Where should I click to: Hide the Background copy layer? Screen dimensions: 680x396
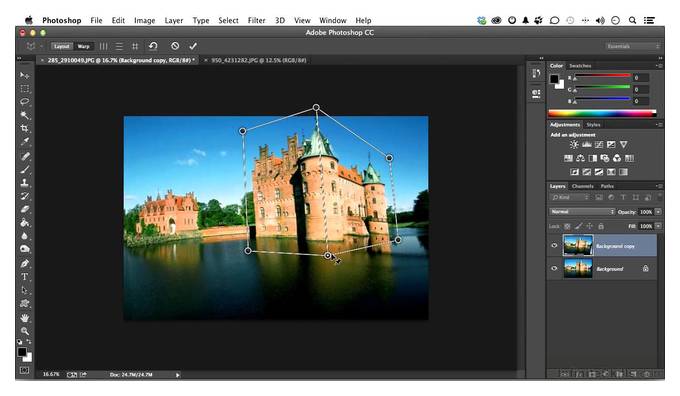554,245
